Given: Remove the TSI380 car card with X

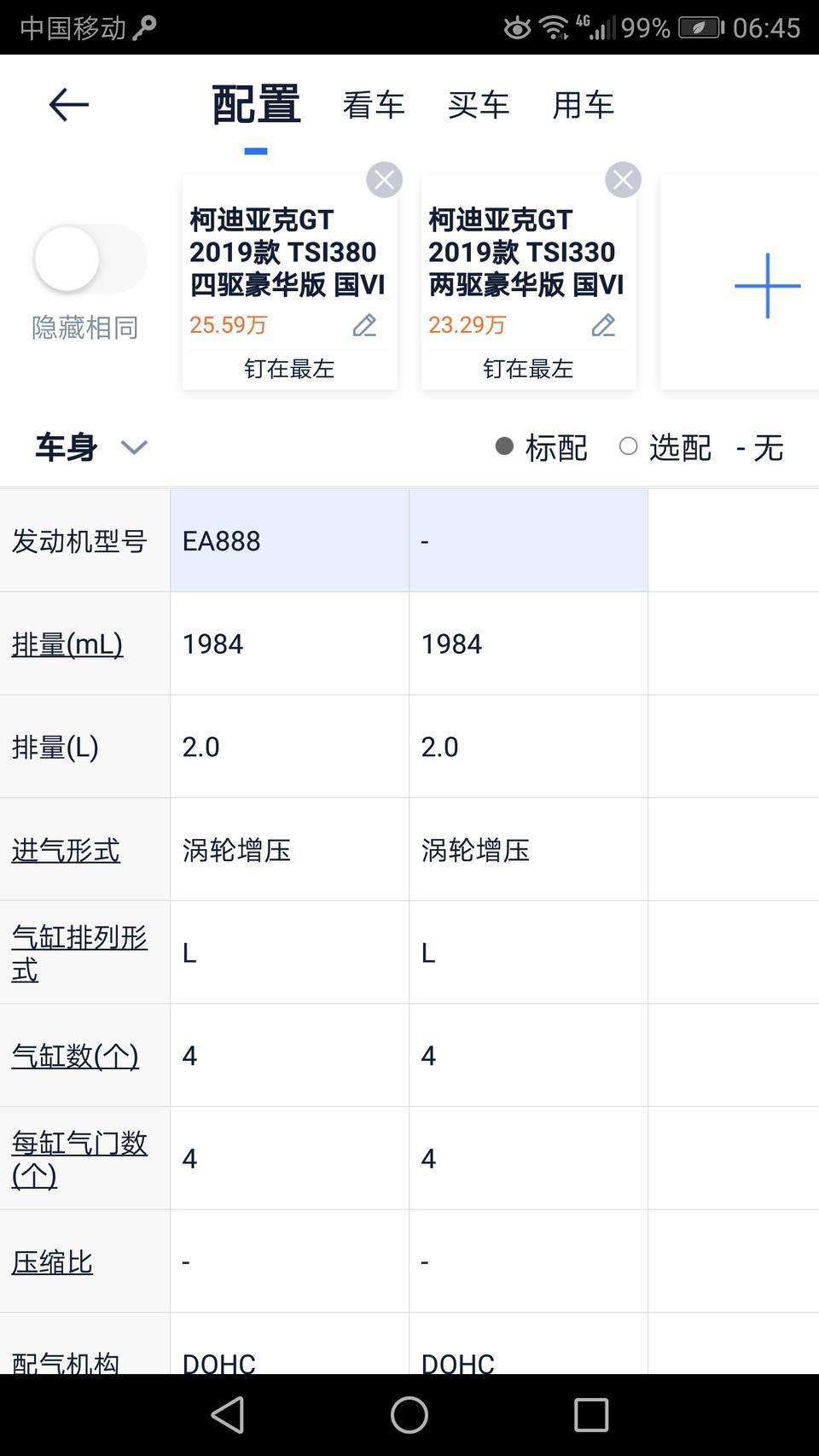Looking at the screenshot, I should pyautogui.click(x=384, y=180).
